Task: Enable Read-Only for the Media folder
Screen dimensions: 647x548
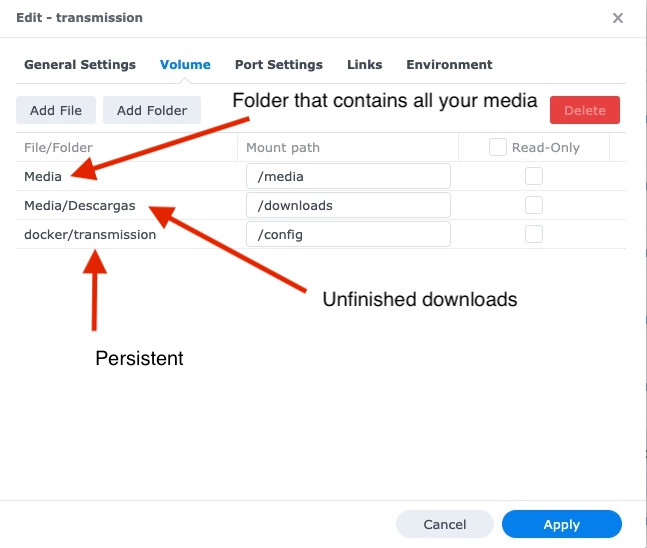Action: pos(534,176)
